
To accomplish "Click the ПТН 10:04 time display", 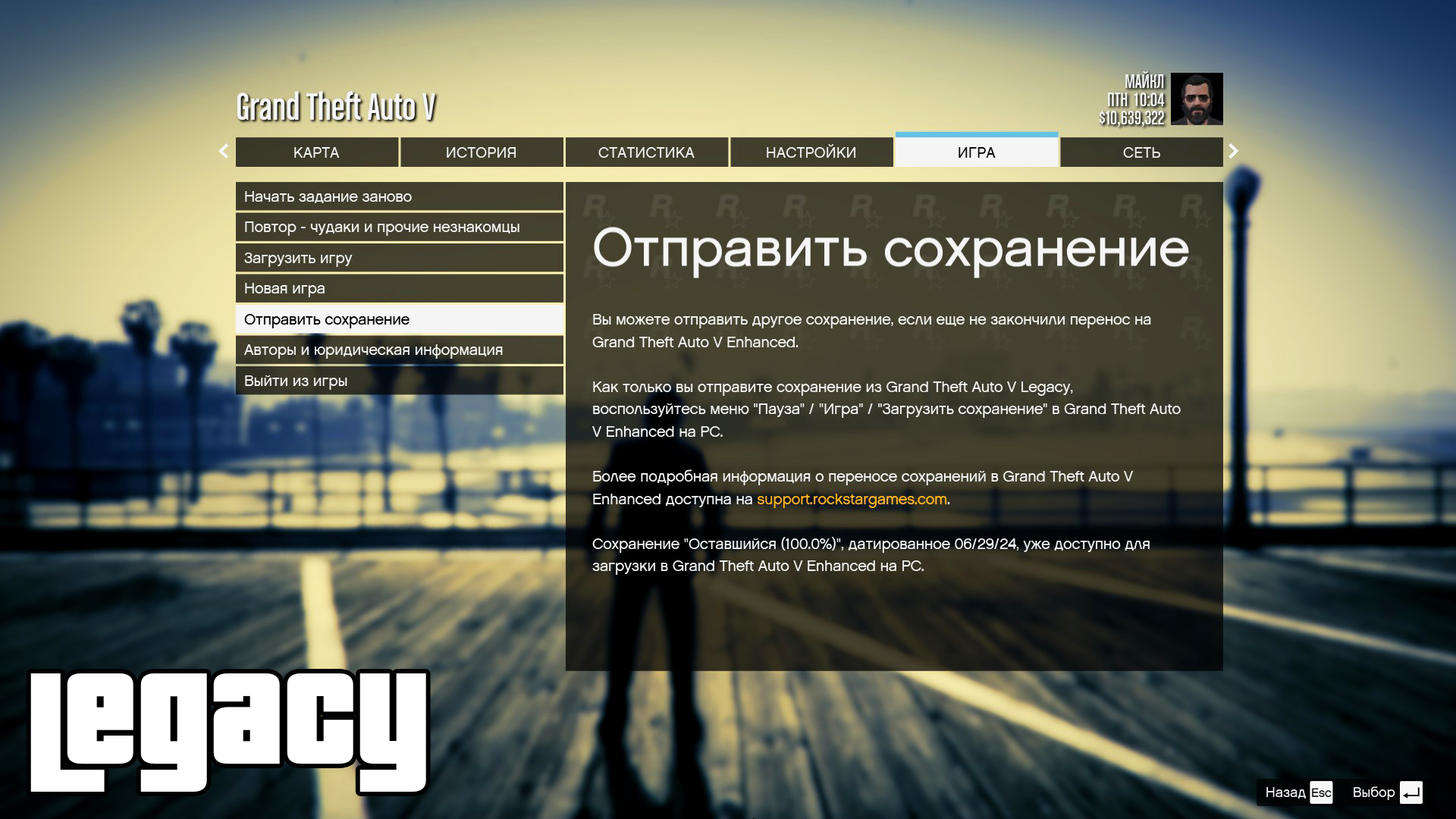I will 1136,100.
